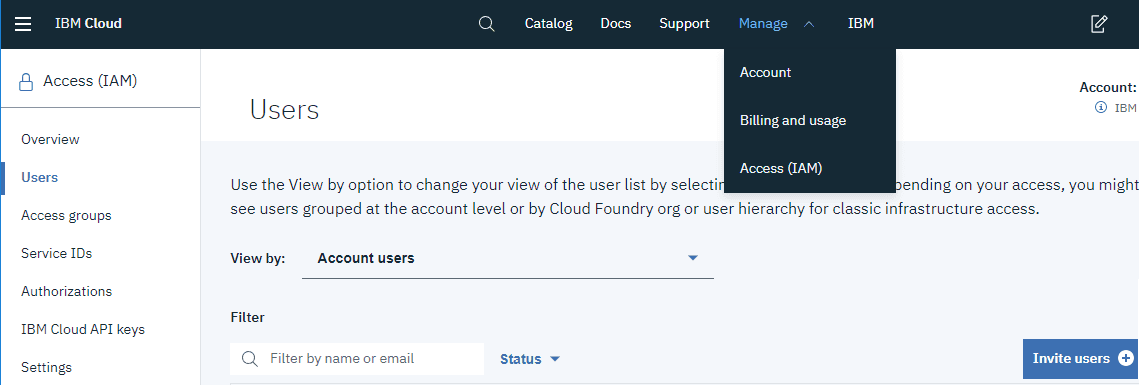Open Overview in the sidebar
Image resolution: width=1139 pixels, height=385 pixels.
point(50,139)
